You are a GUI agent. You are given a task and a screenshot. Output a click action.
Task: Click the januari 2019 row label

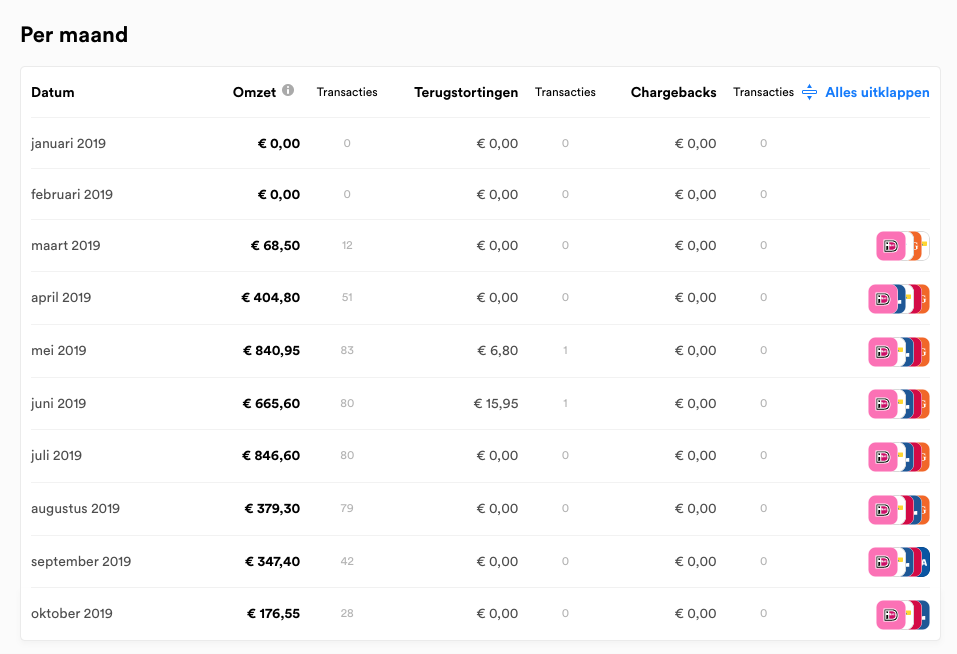[68, 143]
